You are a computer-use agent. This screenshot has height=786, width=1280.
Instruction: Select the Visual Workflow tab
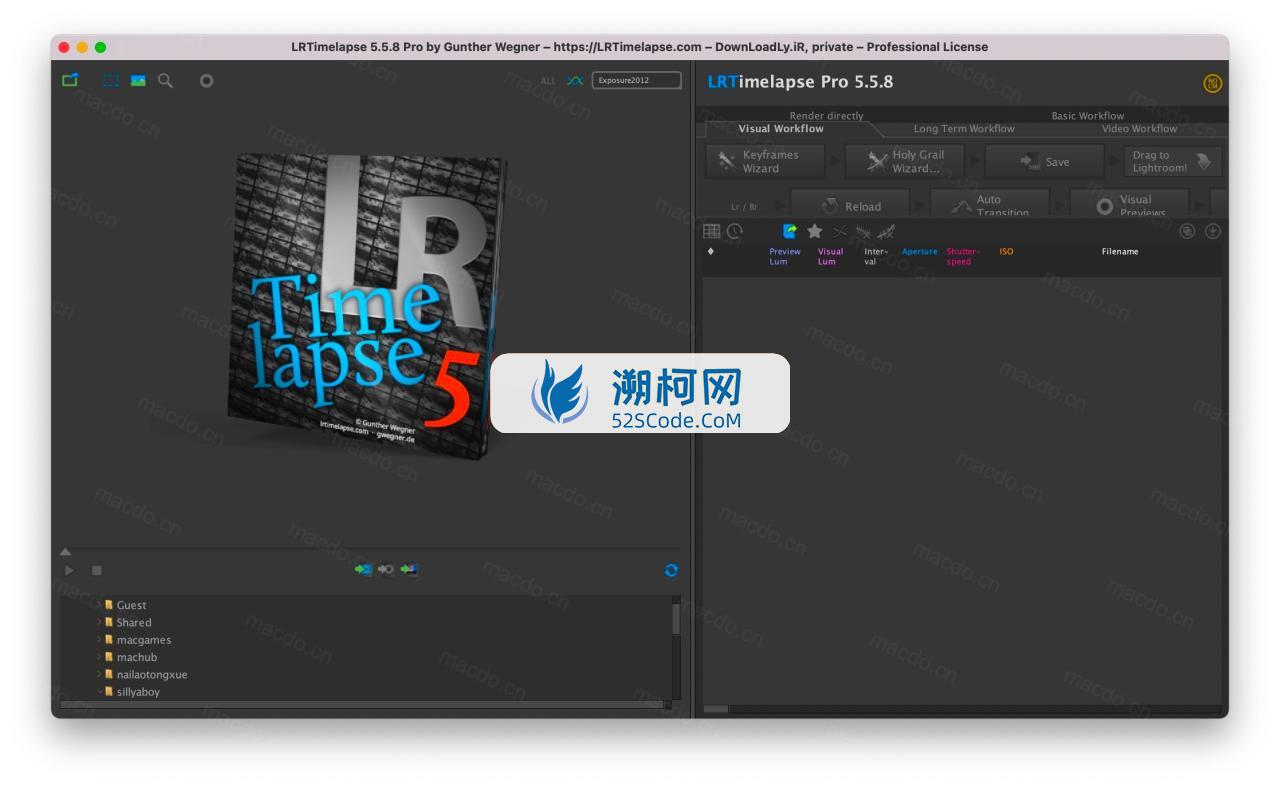[x=781, y=129]
